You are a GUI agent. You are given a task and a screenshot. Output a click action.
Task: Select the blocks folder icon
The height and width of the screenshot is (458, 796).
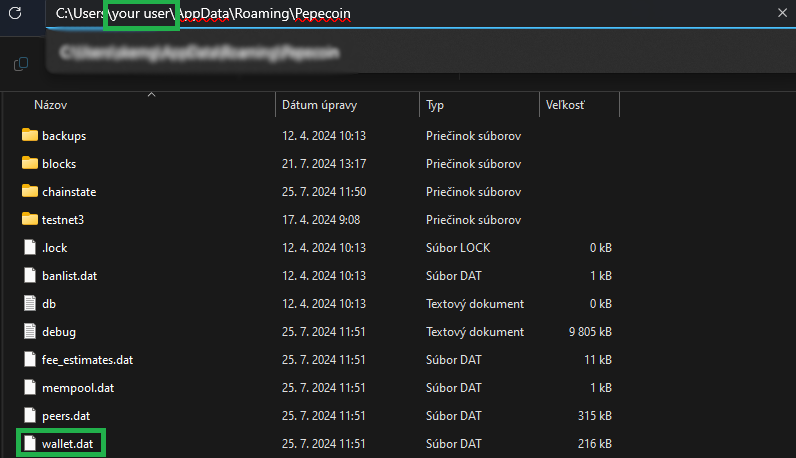click(x=30, y=163)
